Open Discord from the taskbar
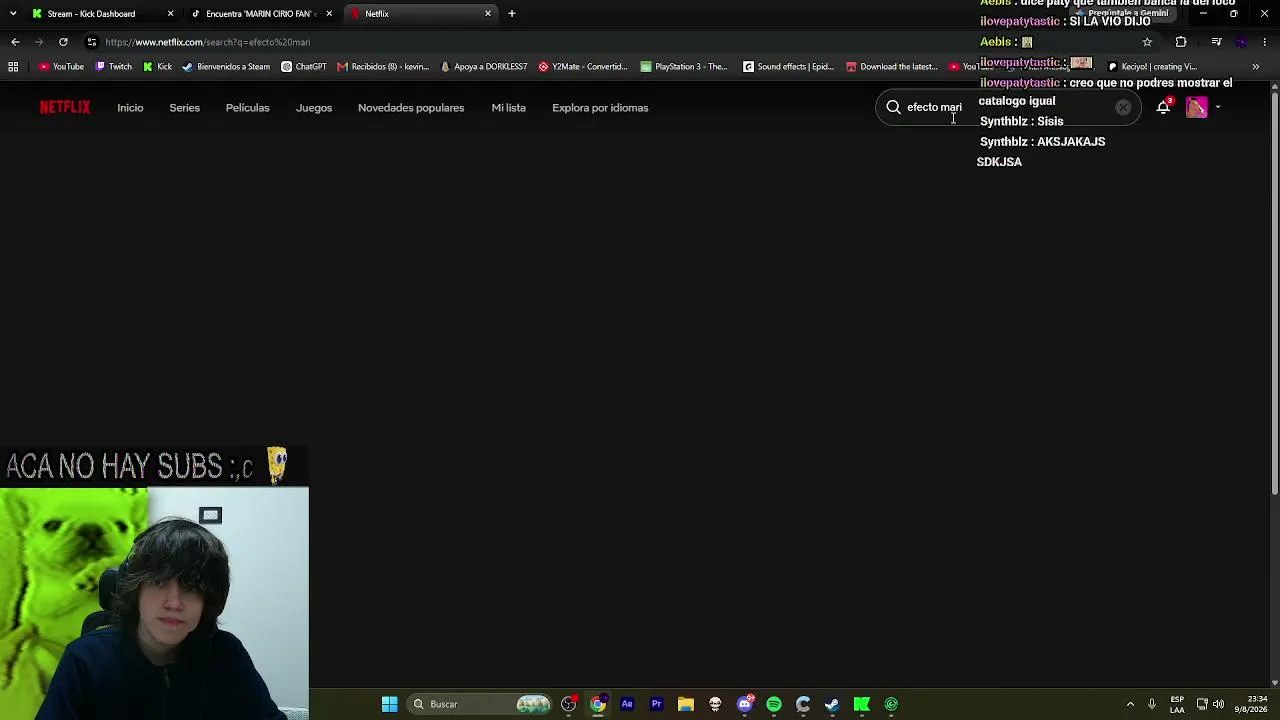The image size is (1280, 720). click(x=744, y=704)
